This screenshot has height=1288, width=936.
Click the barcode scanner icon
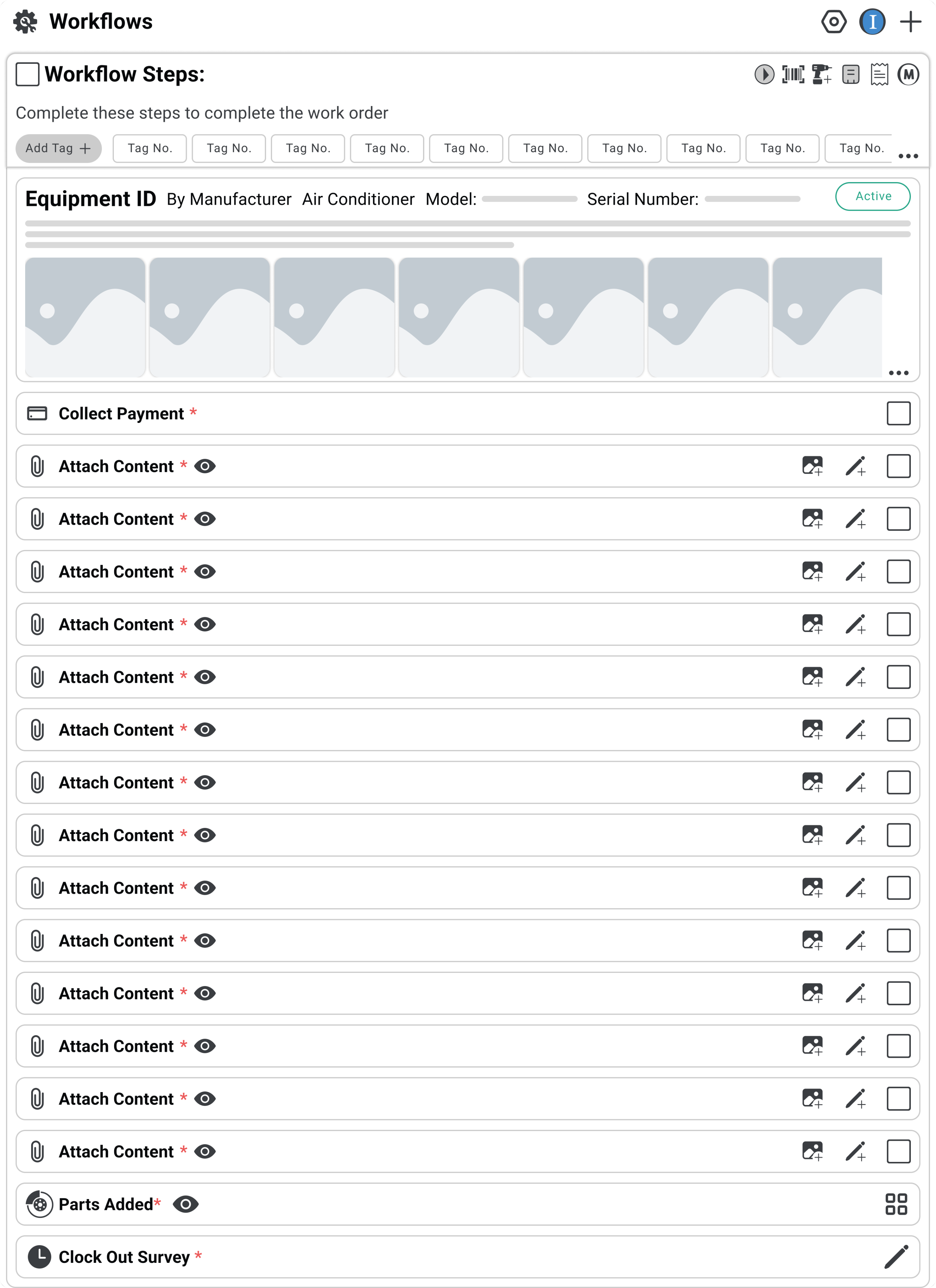(793, 75)
